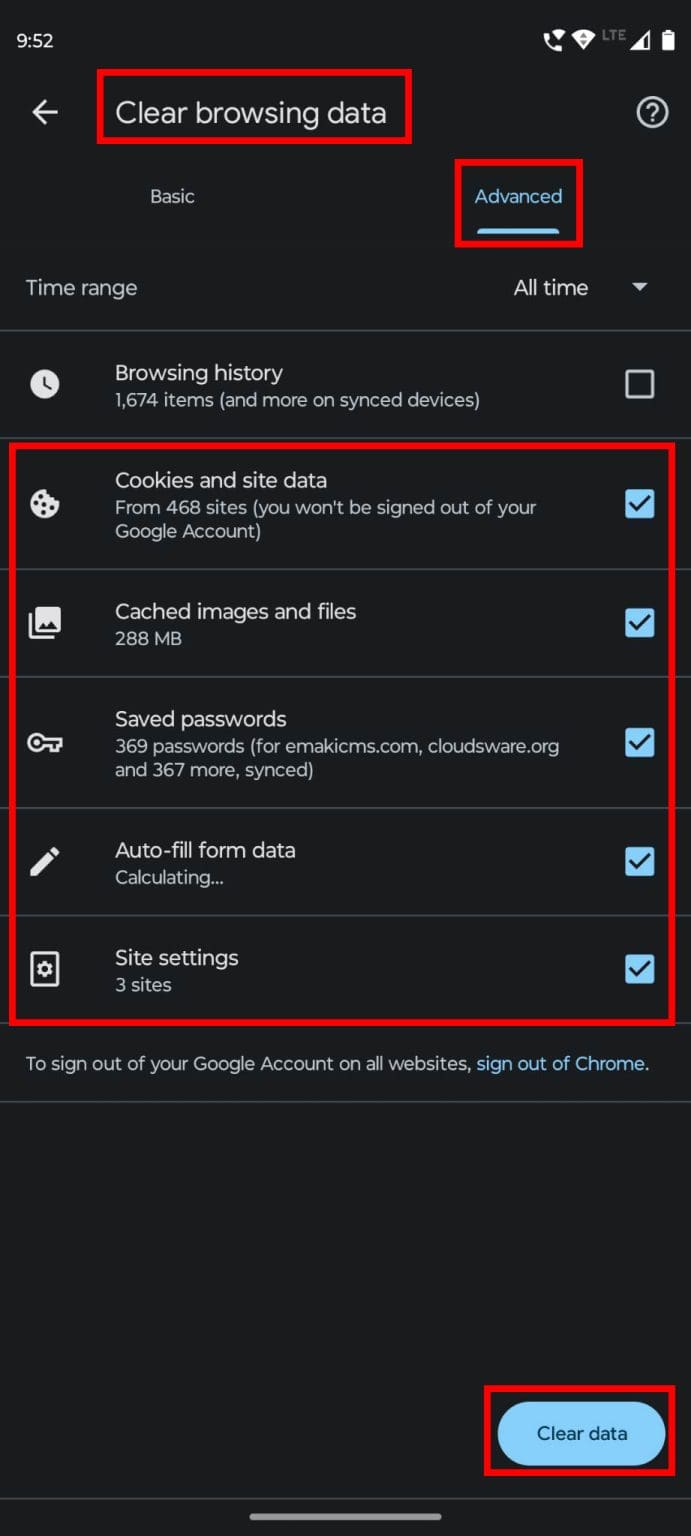This screenshot has height=1536, width=691.
Task: Select the pencil icon beside Auto-fill form data
Action: tap(45, 861)
